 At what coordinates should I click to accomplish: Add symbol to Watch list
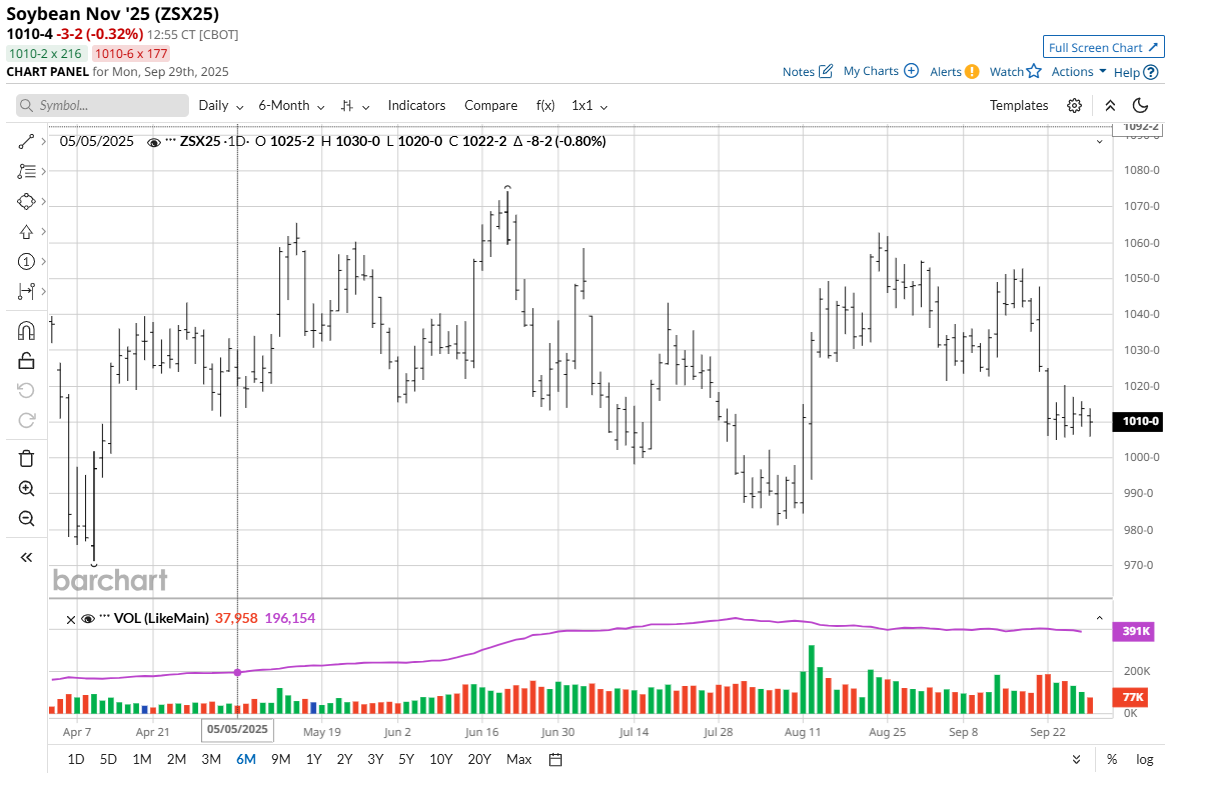(x=1016, y=71)
